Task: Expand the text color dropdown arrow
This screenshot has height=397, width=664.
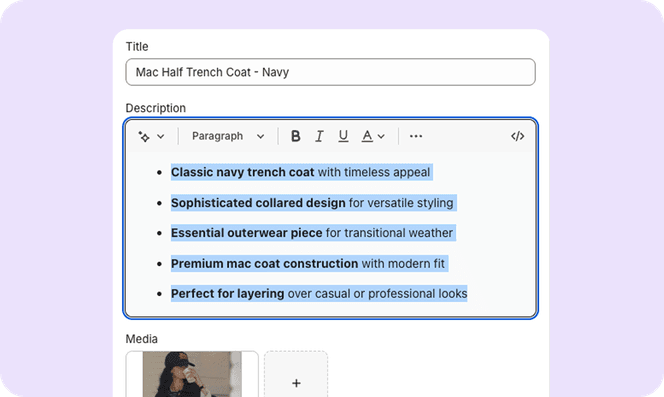Action: (x=381, y=136)
